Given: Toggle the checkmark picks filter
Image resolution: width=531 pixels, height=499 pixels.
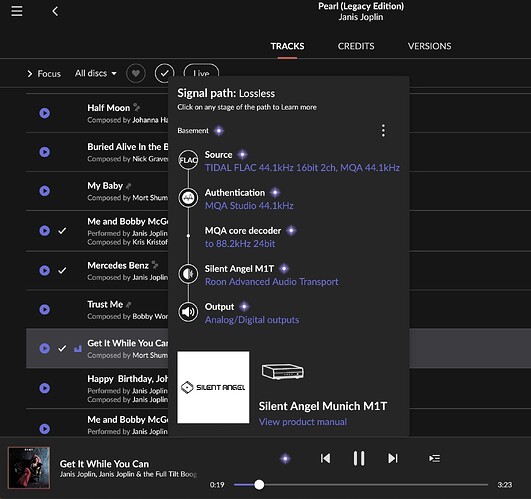Looking at the screenshot, I should tap(165, 73).
